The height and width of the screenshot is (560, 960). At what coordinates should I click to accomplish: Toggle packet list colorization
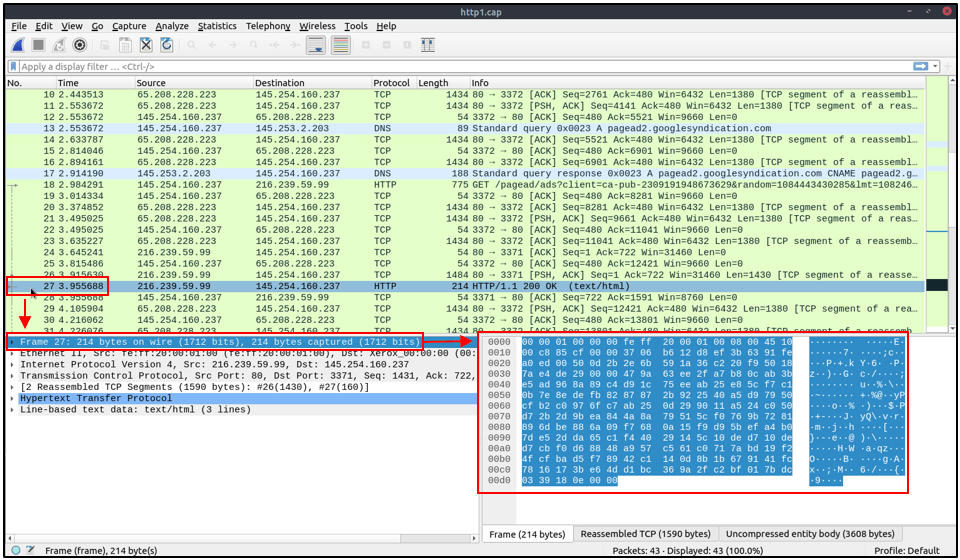click(340, 45)
